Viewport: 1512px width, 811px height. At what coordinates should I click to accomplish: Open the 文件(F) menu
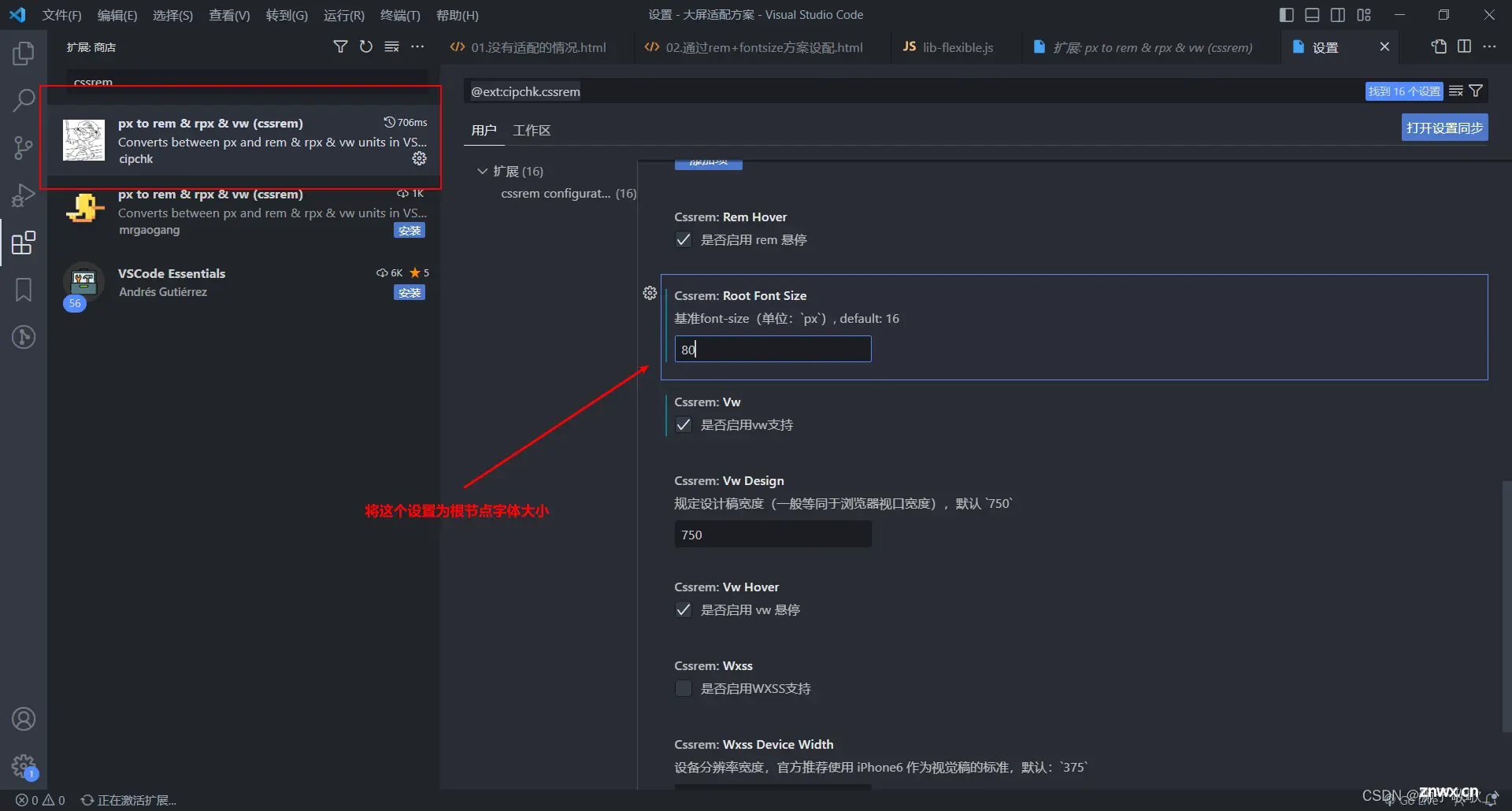(x=61, y=15)
